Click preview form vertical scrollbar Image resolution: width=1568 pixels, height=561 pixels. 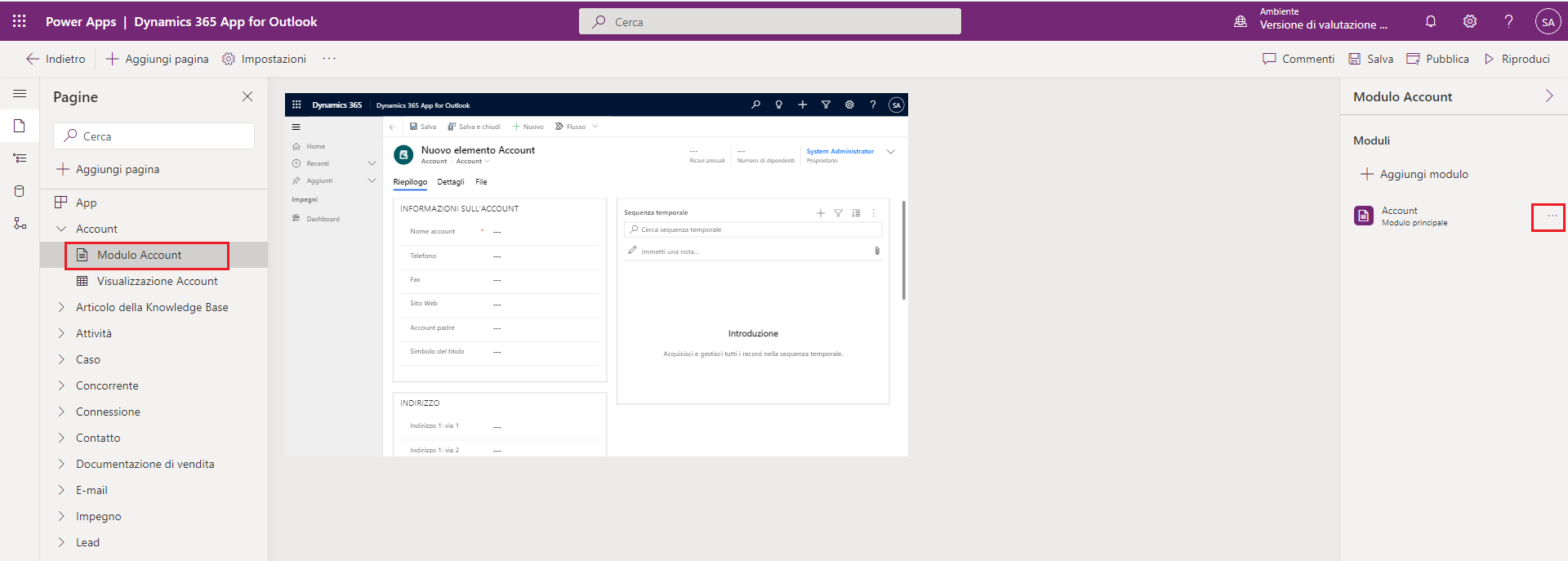(903, 250)
